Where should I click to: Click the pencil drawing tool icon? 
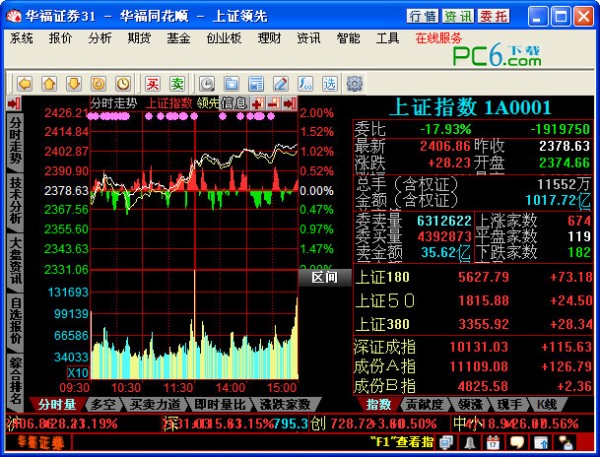pyautogui.click(x=280, y=83)
